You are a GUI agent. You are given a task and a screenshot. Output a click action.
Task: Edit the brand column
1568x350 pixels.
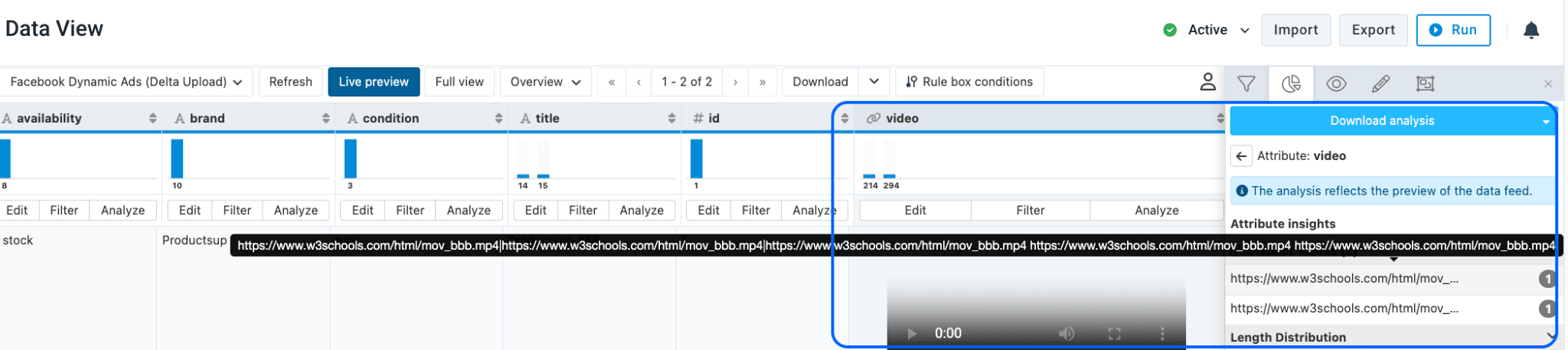pos(190,211)
